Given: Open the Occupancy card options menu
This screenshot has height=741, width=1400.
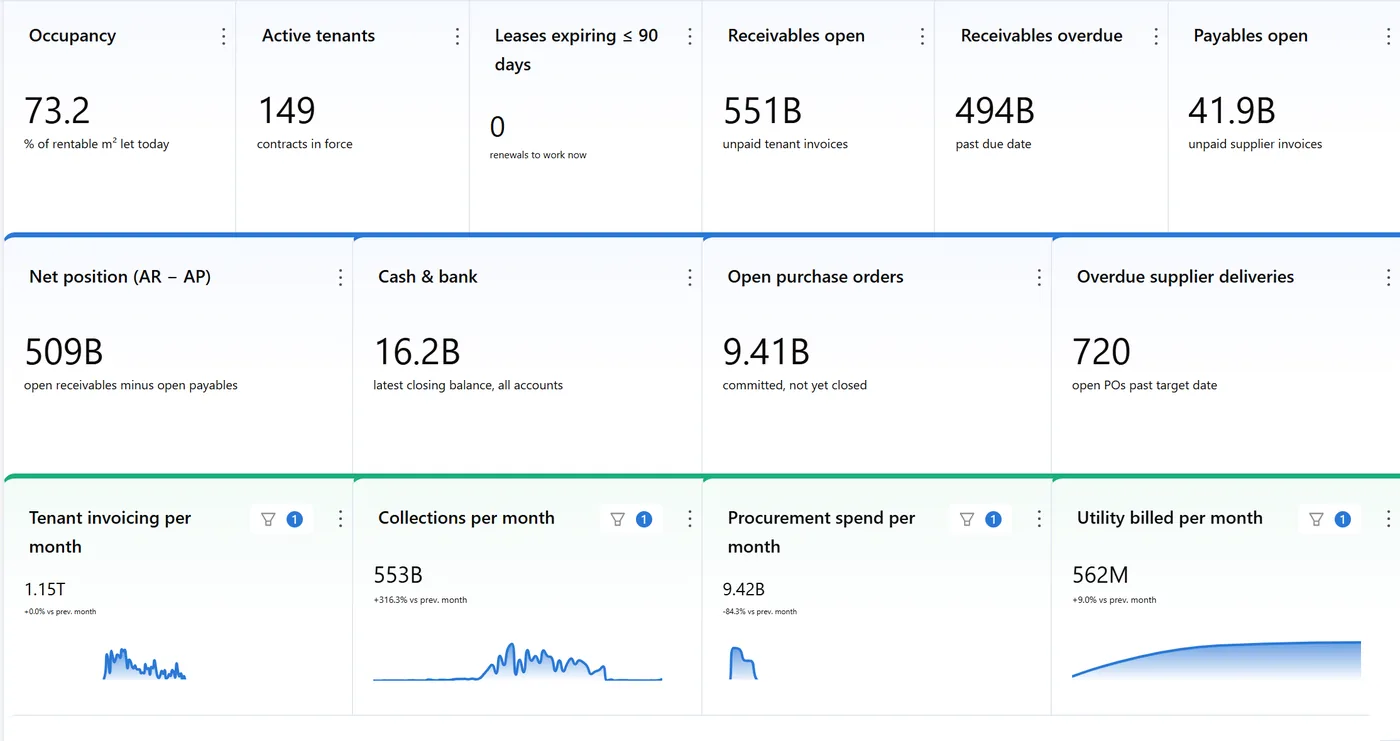Looking at the screenshot, I should pyautogui.click(x=223, y=36).
